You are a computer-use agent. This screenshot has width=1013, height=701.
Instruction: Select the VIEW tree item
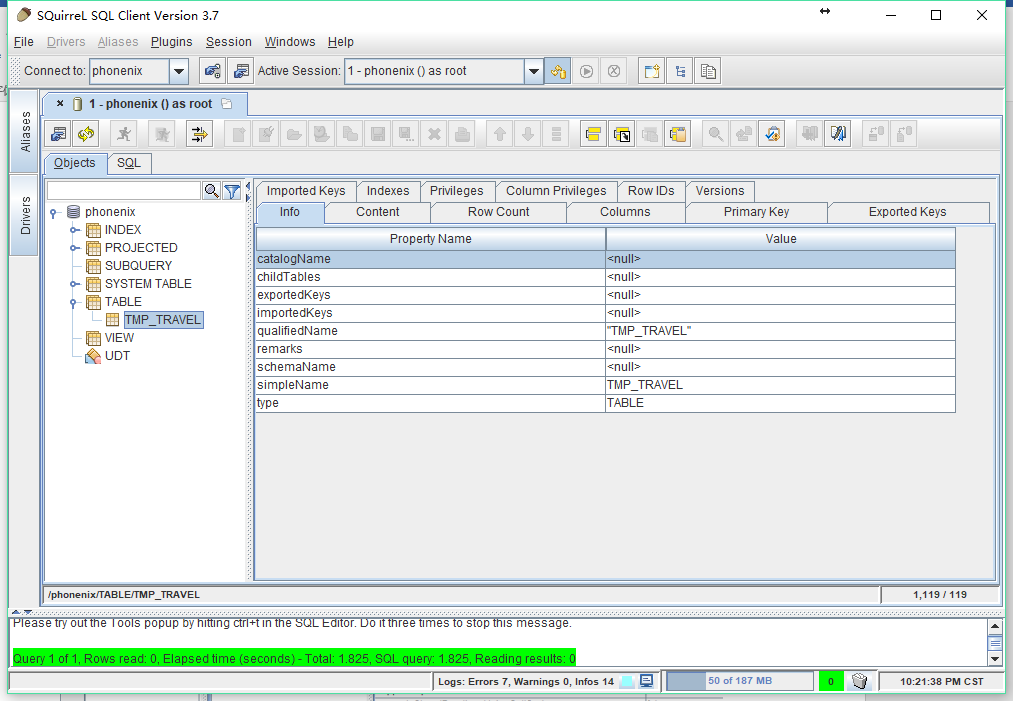coord(120,338)
